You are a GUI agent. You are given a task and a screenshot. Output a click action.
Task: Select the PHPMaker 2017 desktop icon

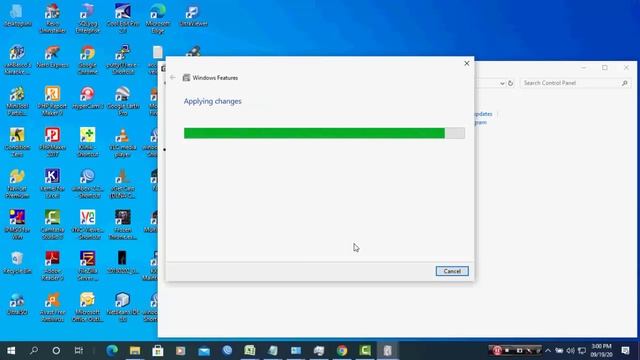52,142
